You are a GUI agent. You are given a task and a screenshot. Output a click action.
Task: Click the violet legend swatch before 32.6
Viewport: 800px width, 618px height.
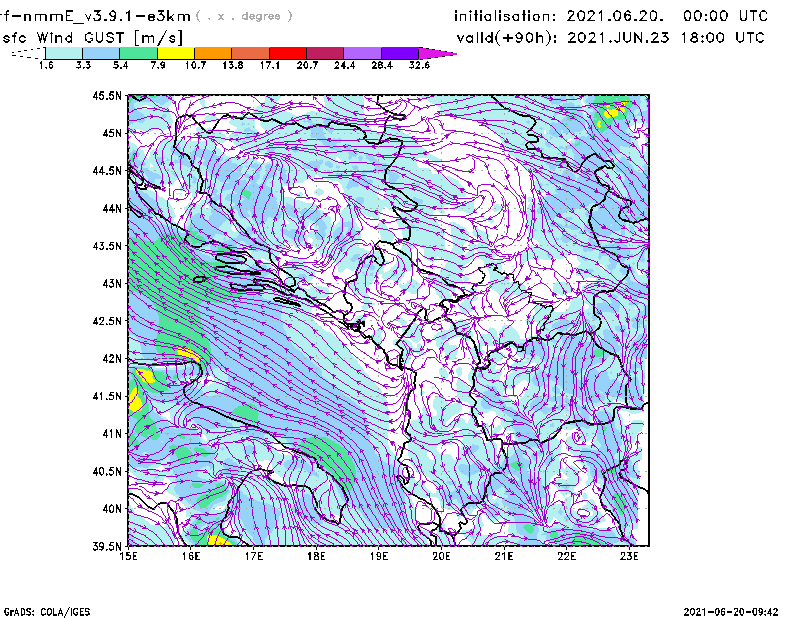[x=400, y=53]
